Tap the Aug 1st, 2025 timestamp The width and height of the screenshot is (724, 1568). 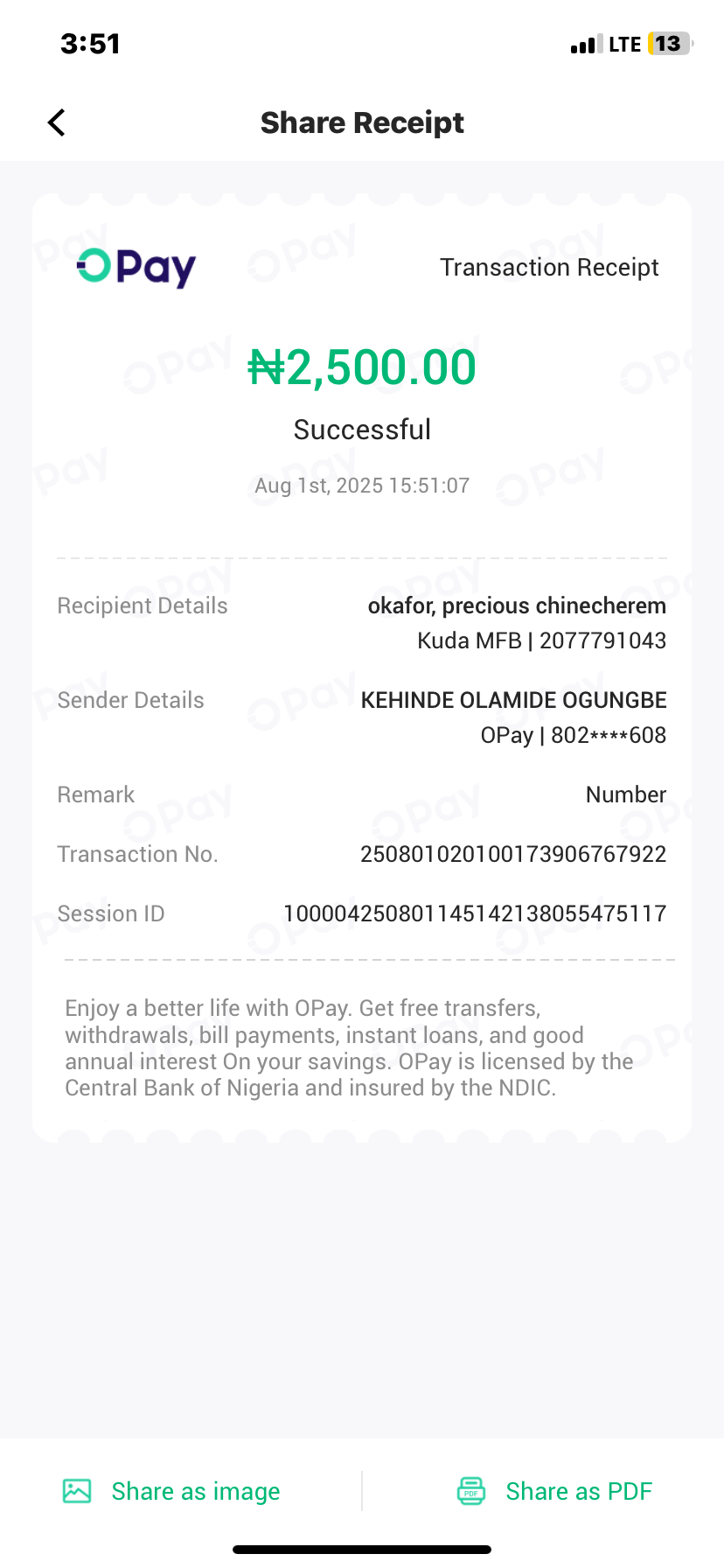[362, 486]
